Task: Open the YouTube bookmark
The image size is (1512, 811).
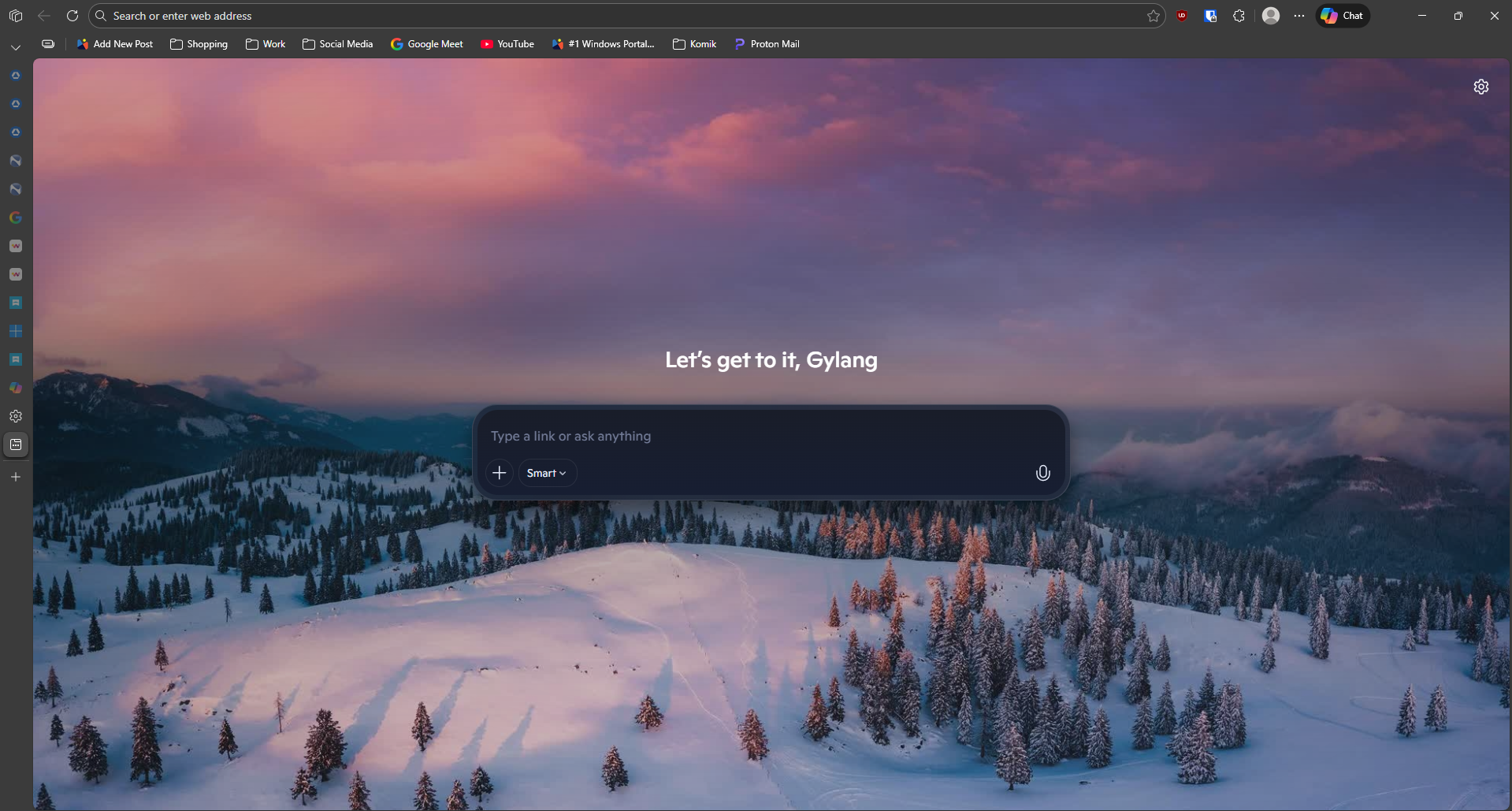Action: (x=507, y=44)
